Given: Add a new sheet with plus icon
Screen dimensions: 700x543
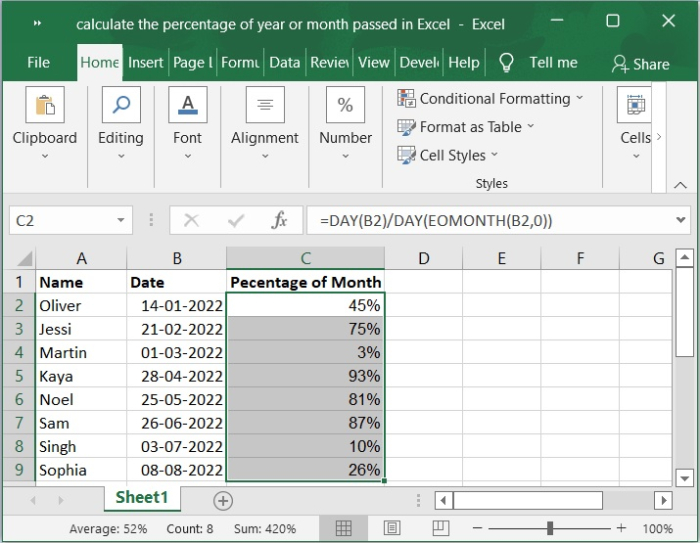Looking at the screenshot, I should pos(223,500).
